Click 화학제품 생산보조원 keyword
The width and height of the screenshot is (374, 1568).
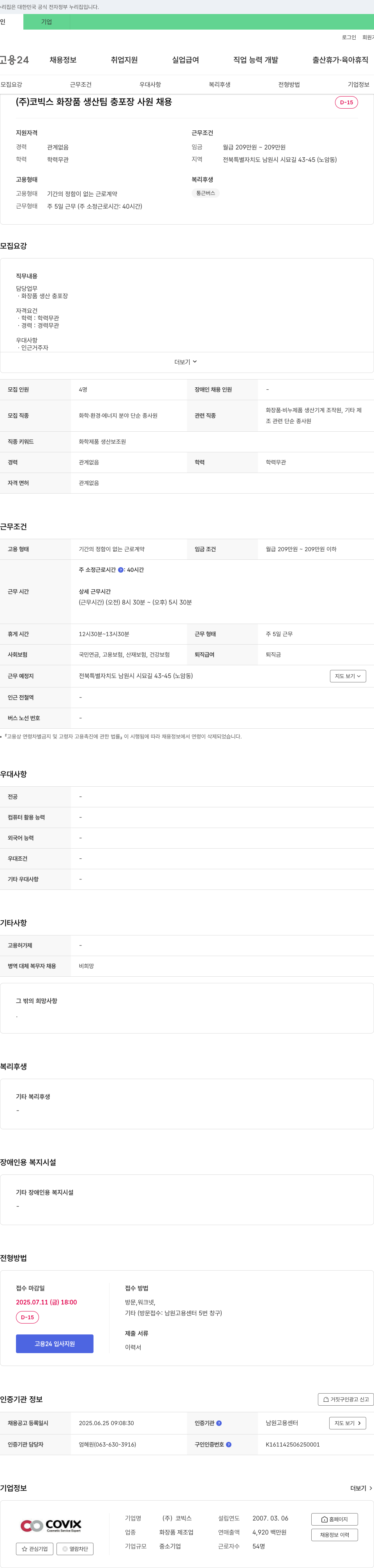tap(102, 442)
